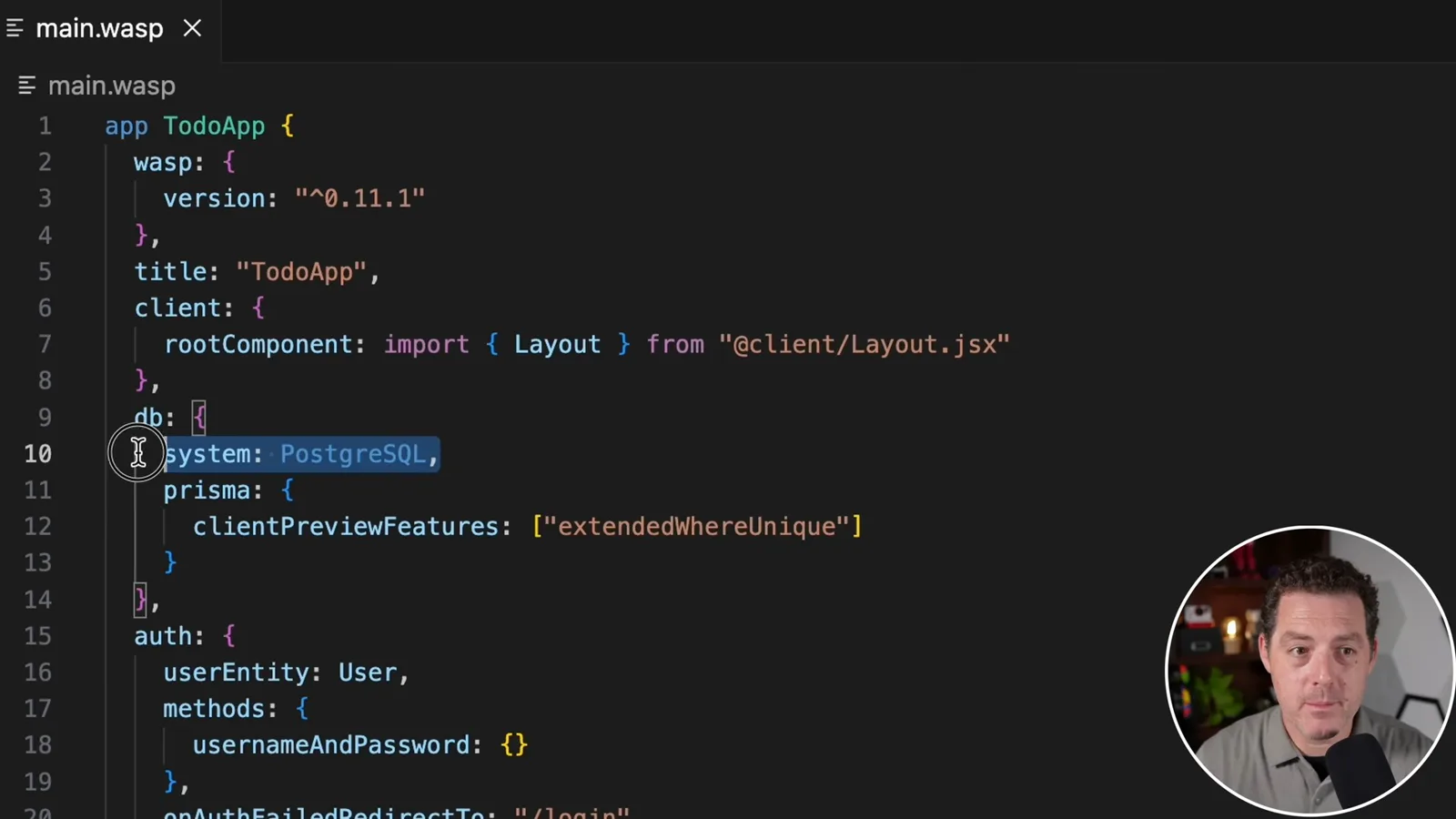This screenshot has height=819, width=1456.
Task: Click the 'userEntity' property
Action: 236,672
